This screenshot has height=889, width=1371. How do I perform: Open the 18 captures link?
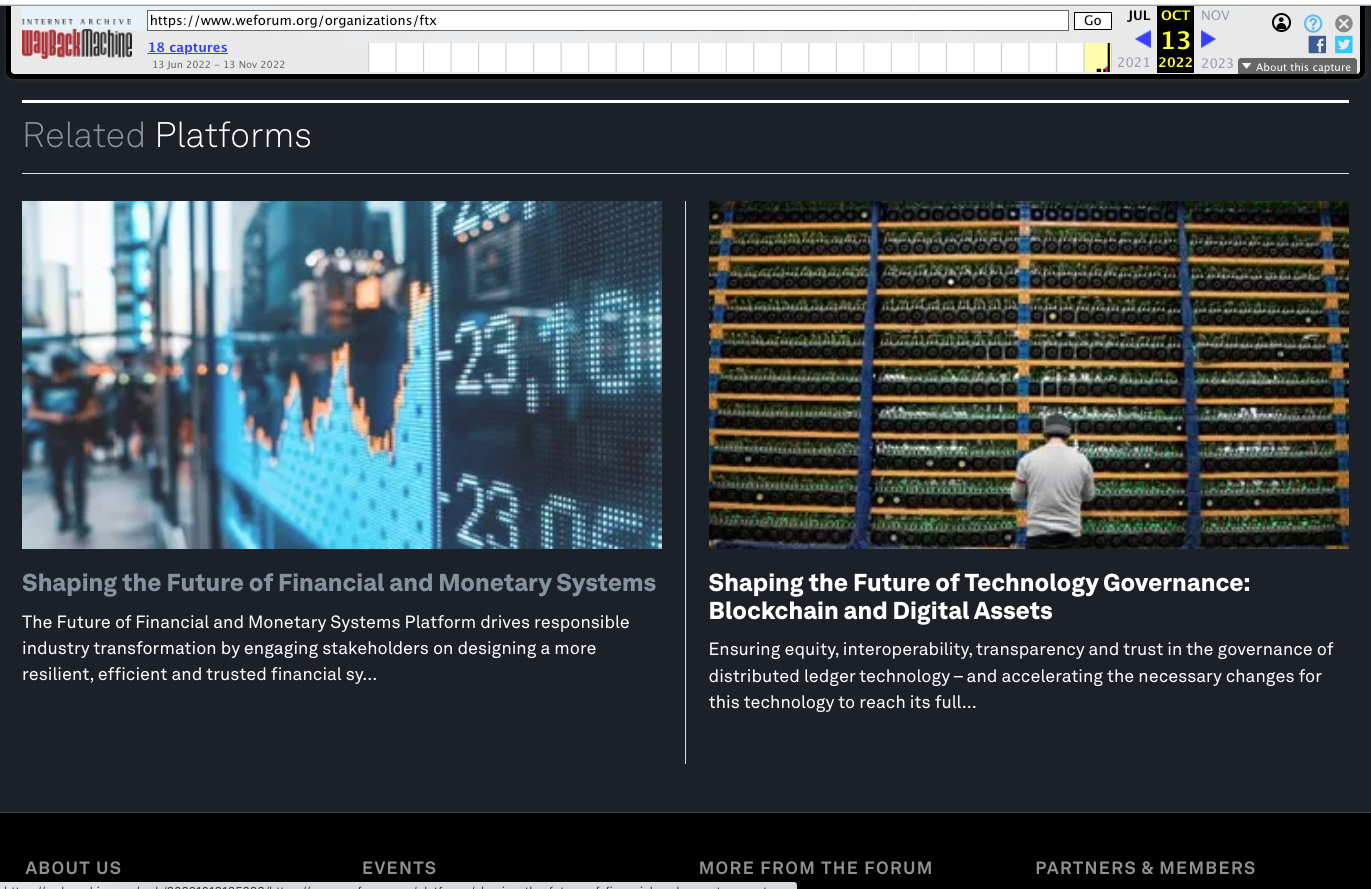(x=188, y=47)
